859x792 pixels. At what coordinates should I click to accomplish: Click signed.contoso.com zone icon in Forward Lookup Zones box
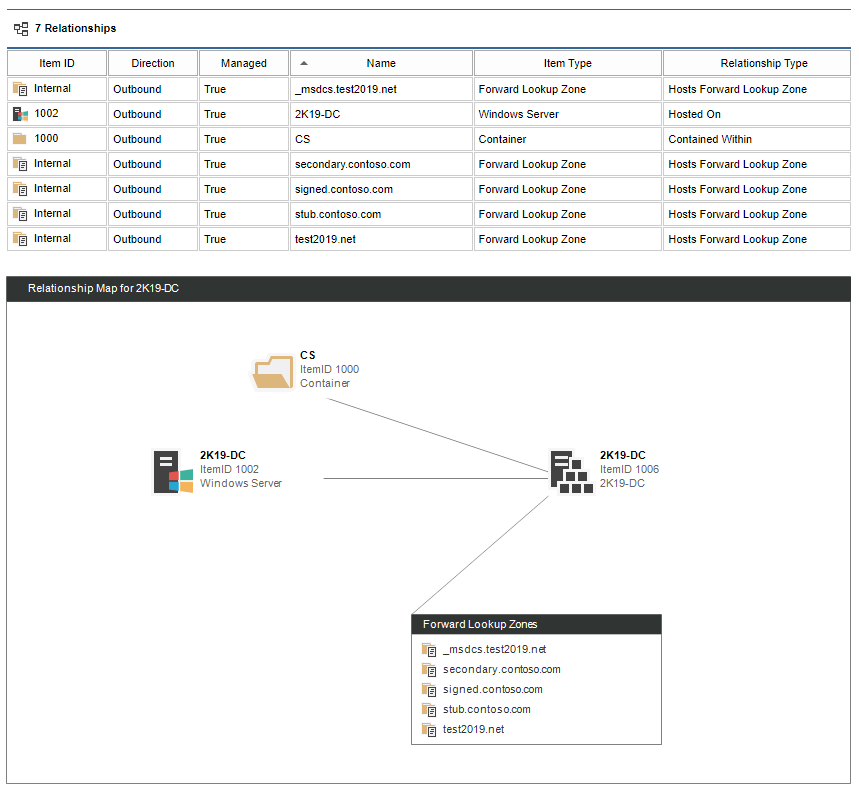[x=430, y=690]
